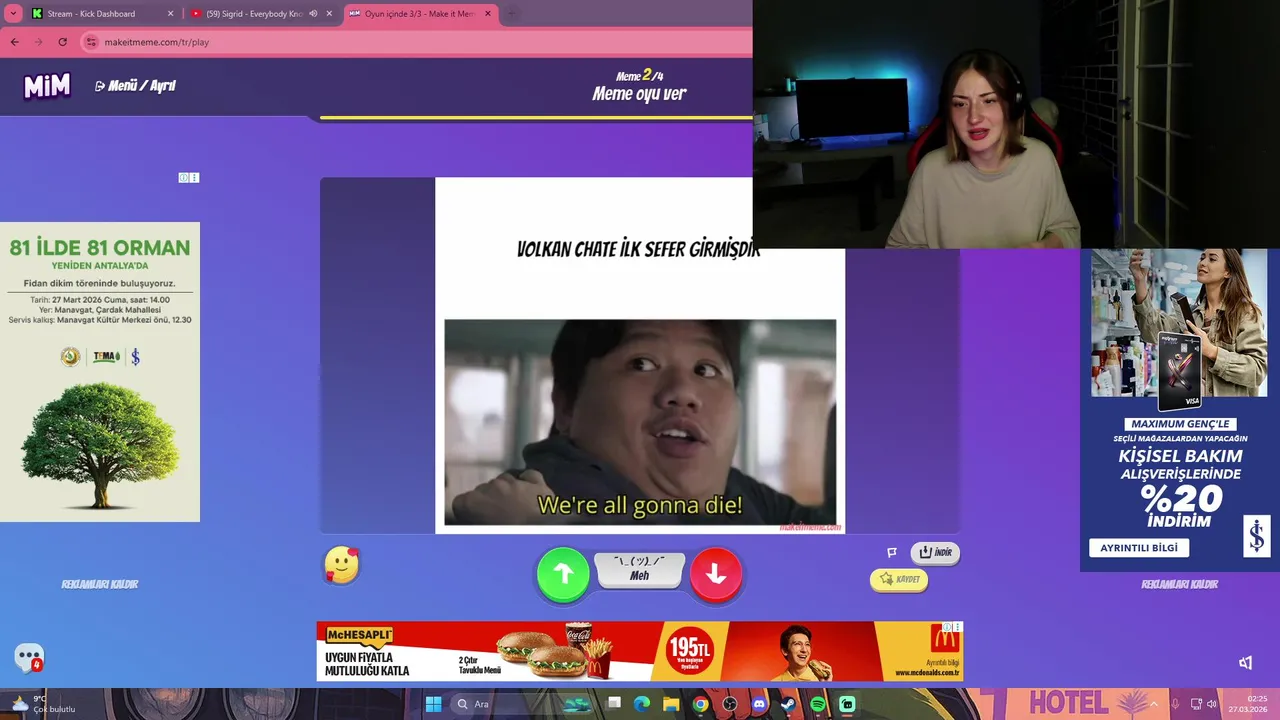Downvote the meme with red arrow
Viewport: 1280px width, 720px height.
716,574
